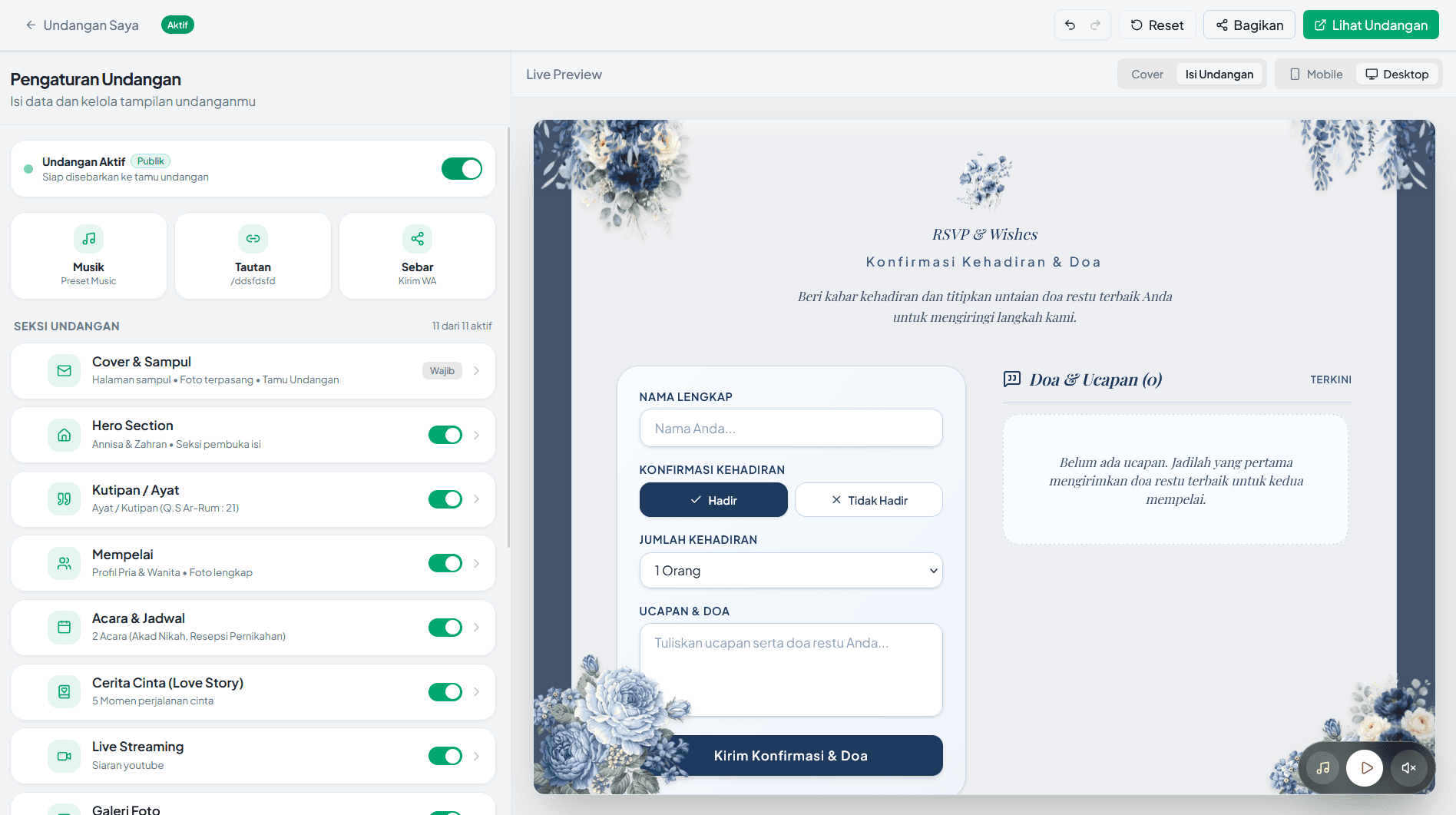Screen dimensions: 1456x815
Task: Expand Mempelai section chevron
Action: click(477, 563)
